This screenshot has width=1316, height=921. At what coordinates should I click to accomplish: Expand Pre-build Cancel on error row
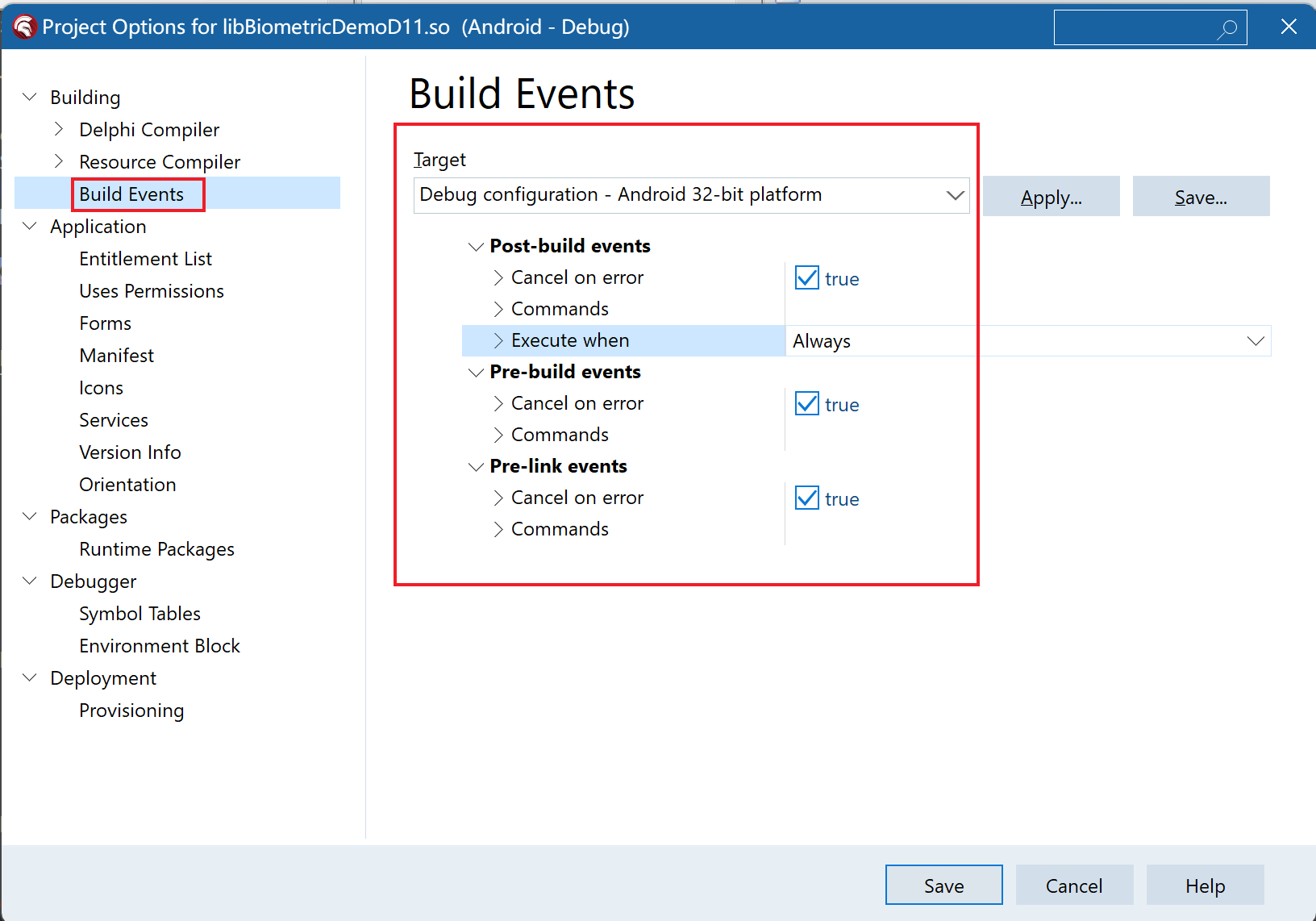point(498,403)
